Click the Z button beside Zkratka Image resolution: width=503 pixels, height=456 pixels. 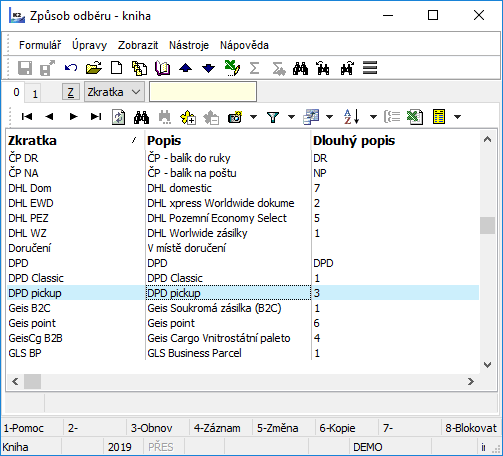point(71,92)
